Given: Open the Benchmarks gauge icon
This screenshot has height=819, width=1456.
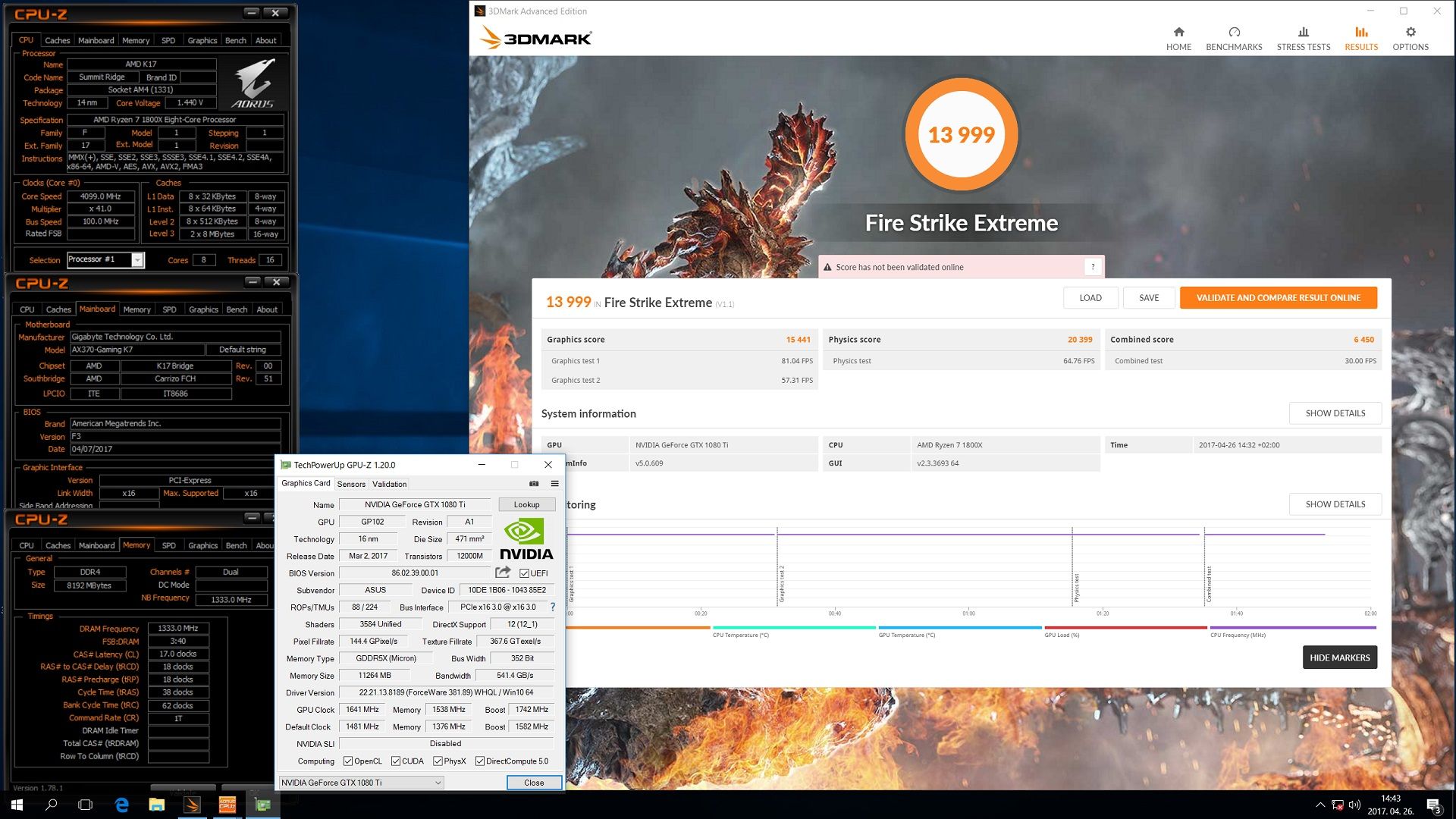Looking at the screenshot, I should [x=1234, y=33].
